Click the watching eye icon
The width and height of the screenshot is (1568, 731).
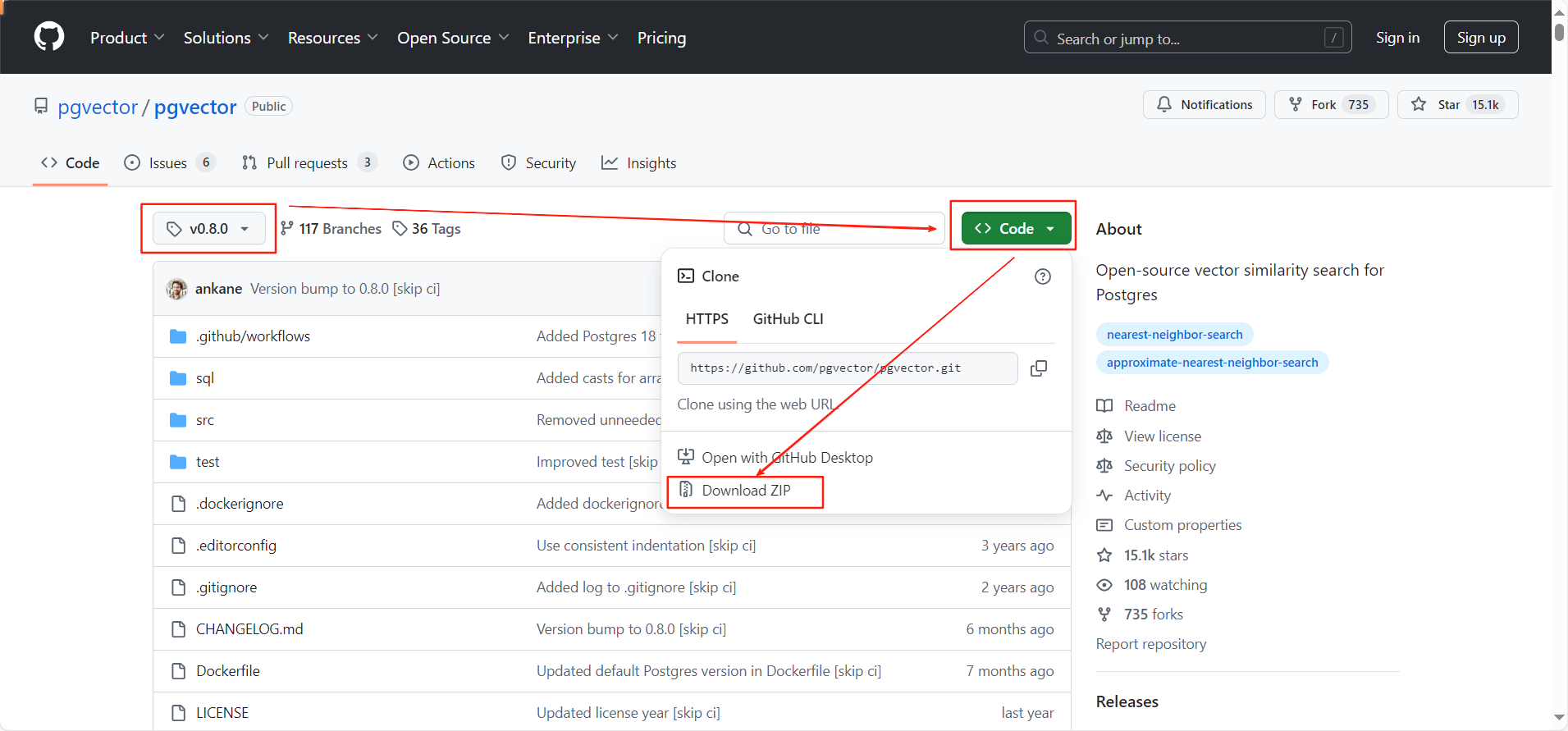click(1104, 585)
